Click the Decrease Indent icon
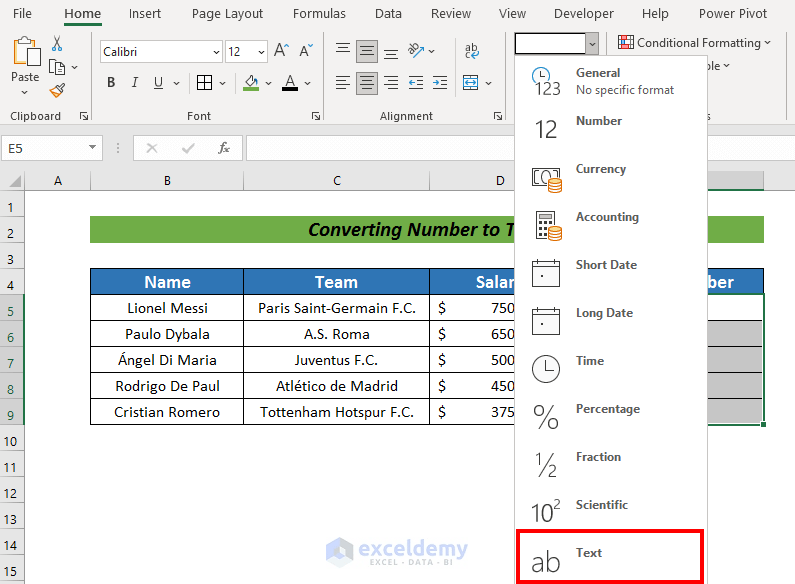This screenshot has height=584, width=795. (x=416, y=82)
